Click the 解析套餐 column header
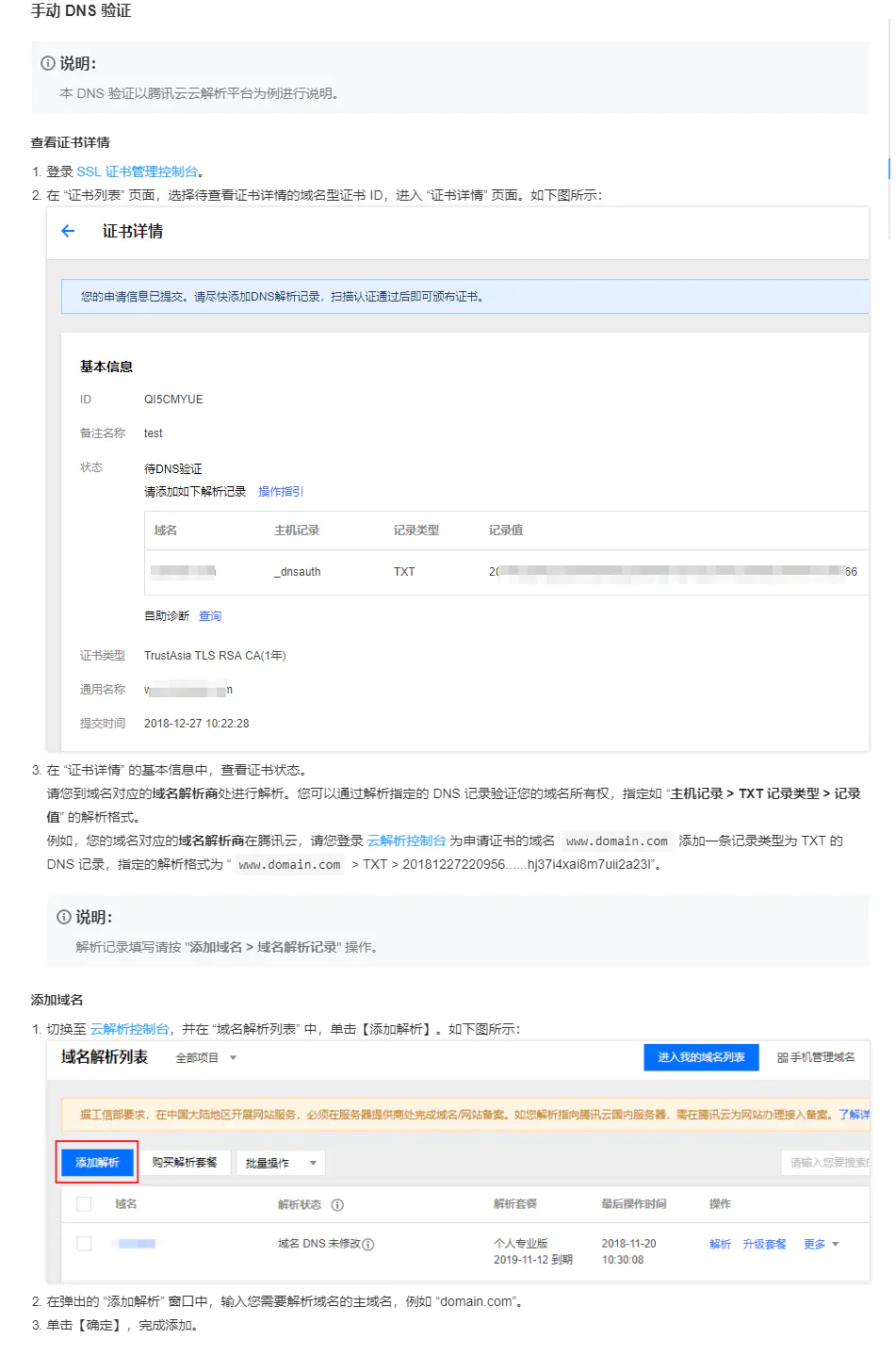The height and width of the screenshot is (1355, 896). [515, 1204]
